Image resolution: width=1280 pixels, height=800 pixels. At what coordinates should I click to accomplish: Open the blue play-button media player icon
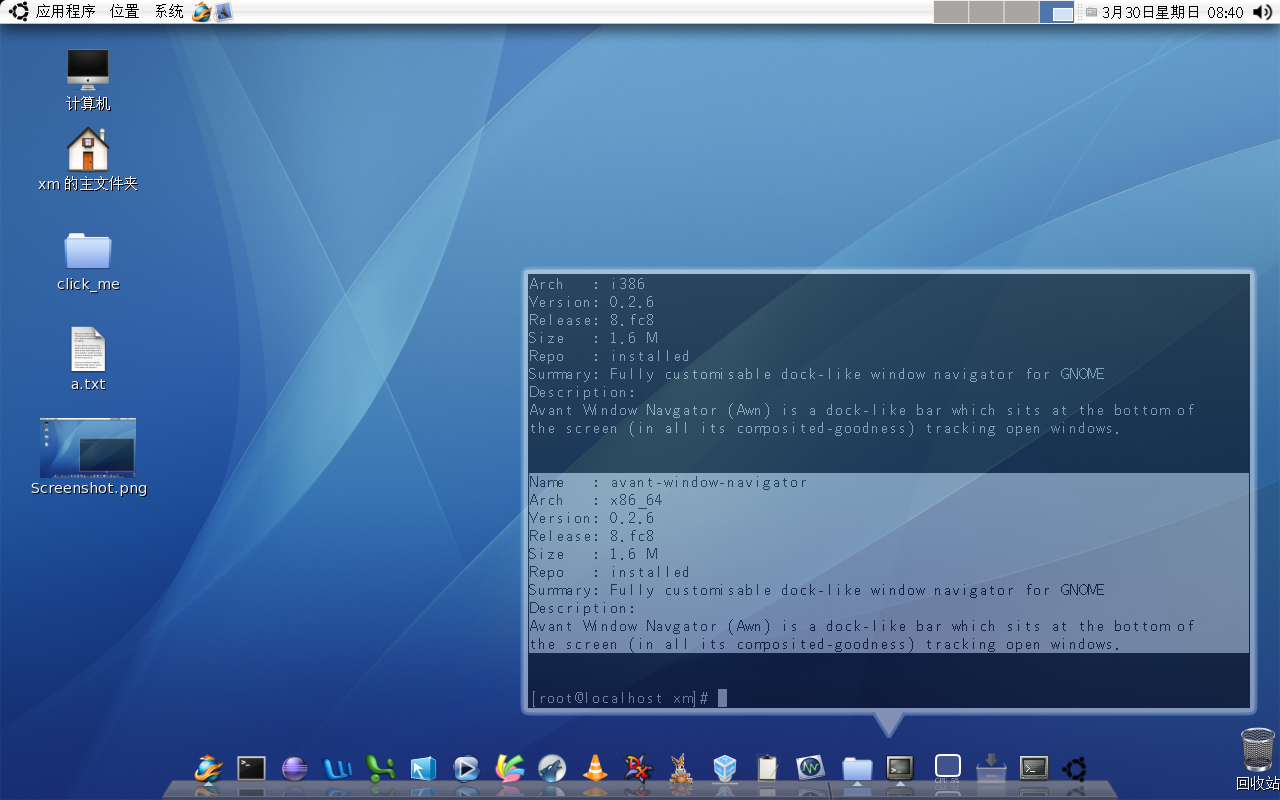pyautogui.click(x=466, y=768)
